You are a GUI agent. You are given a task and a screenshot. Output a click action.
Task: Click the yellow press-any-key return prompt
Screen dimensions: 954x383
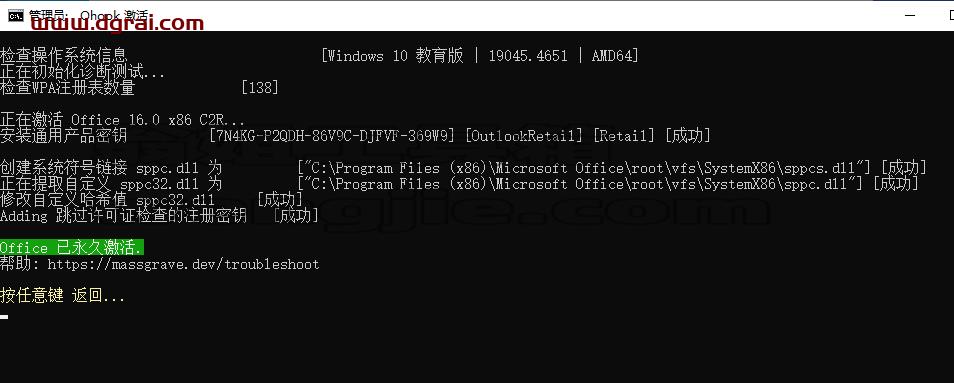click(x=63, y=296)
